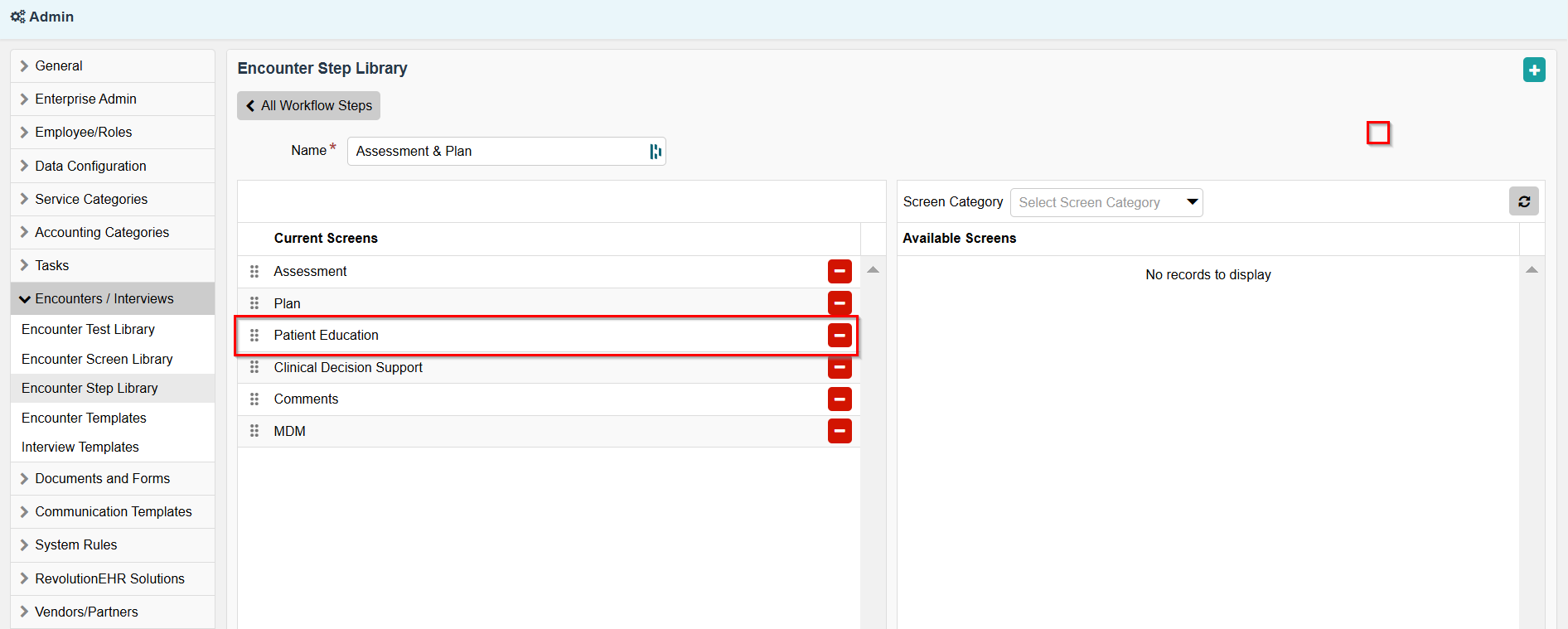The height and width of the screenshot is (629, 1568).
Task: Expand the Employee/Roles menu section
Action: pos(83,132)
